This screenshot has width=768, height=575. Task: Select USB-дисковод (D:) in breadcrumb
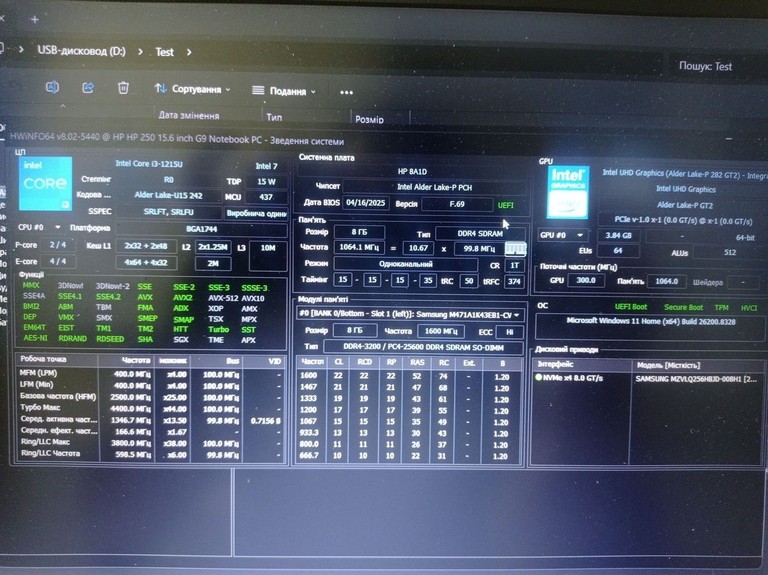click(81, 50)
